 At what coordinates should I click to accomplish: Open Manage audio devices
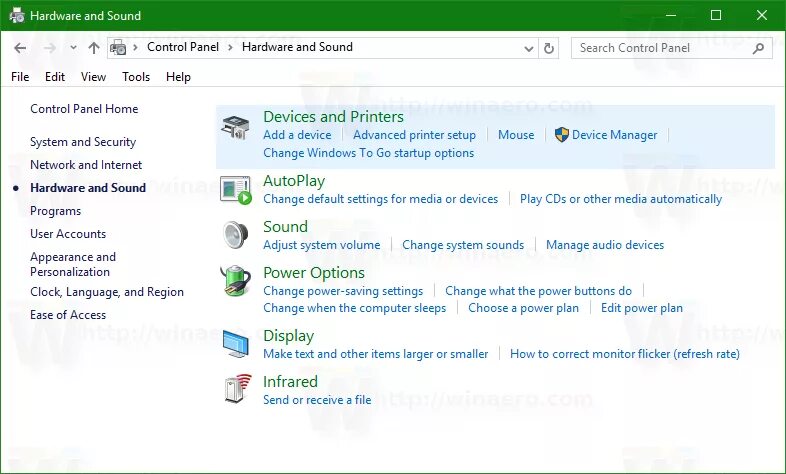[x=605, y=245]
